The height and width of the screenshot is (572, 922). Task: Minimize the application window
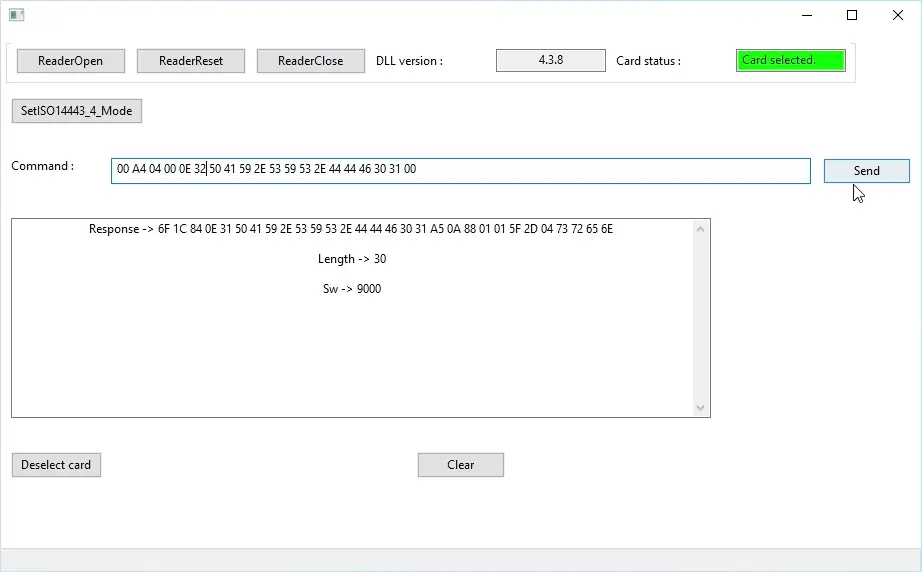point(807,15)
